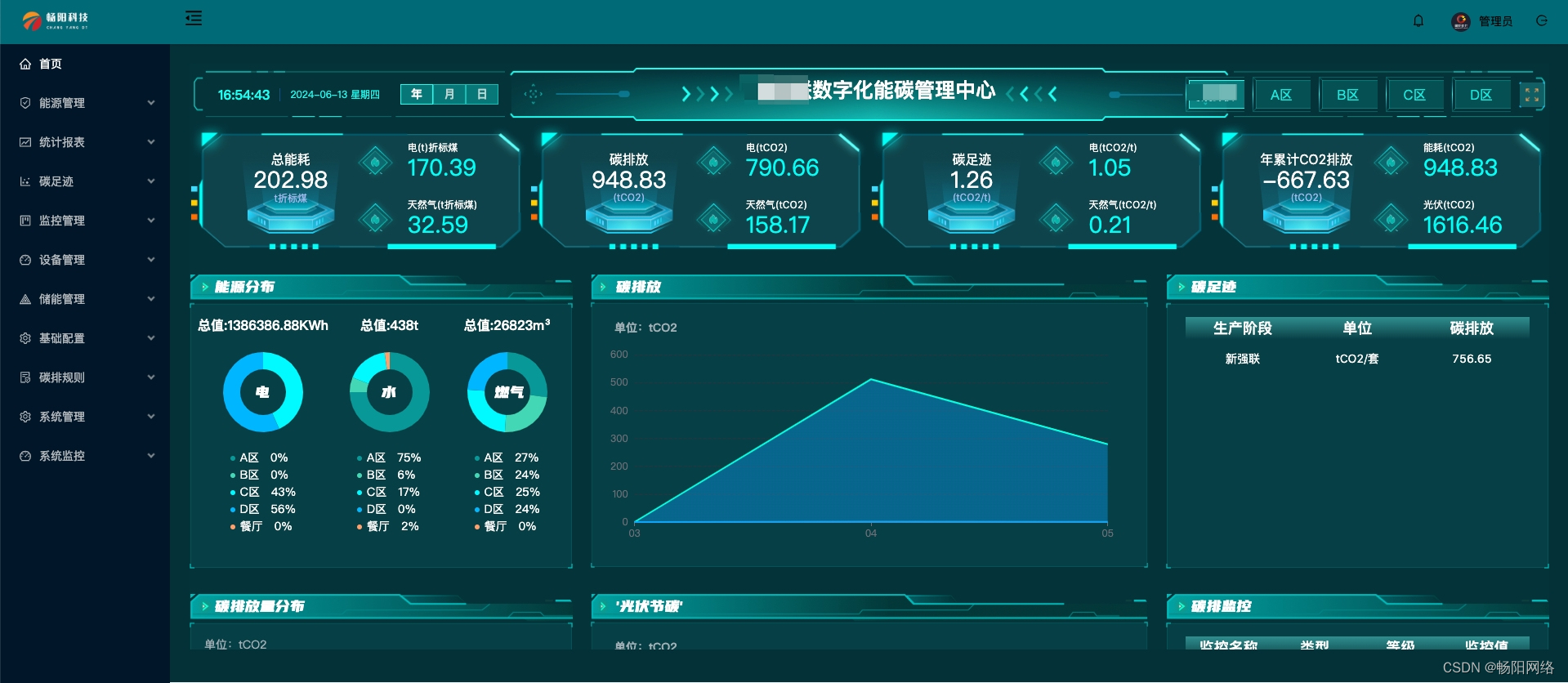Click the diamond icon beside 天然气(t折标煤)
Image resolution: width=1568 pixels, height=683 pixels.
click(375, 219)
